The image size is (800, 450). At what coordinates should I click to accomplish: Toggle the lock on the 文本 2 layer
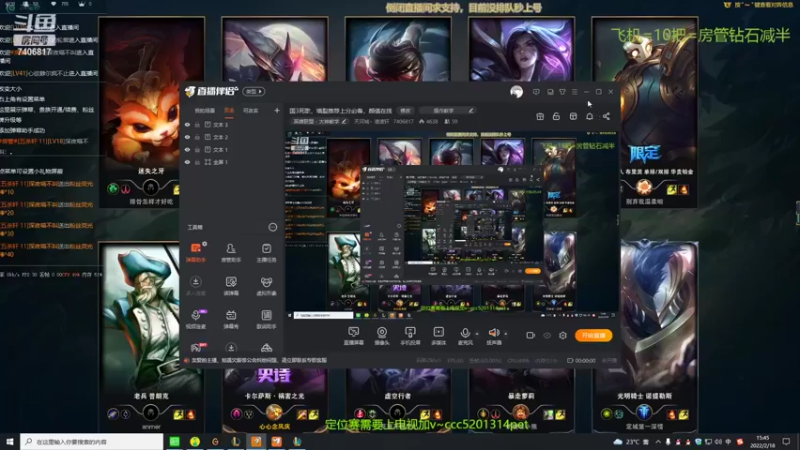[x=197, y=137]
